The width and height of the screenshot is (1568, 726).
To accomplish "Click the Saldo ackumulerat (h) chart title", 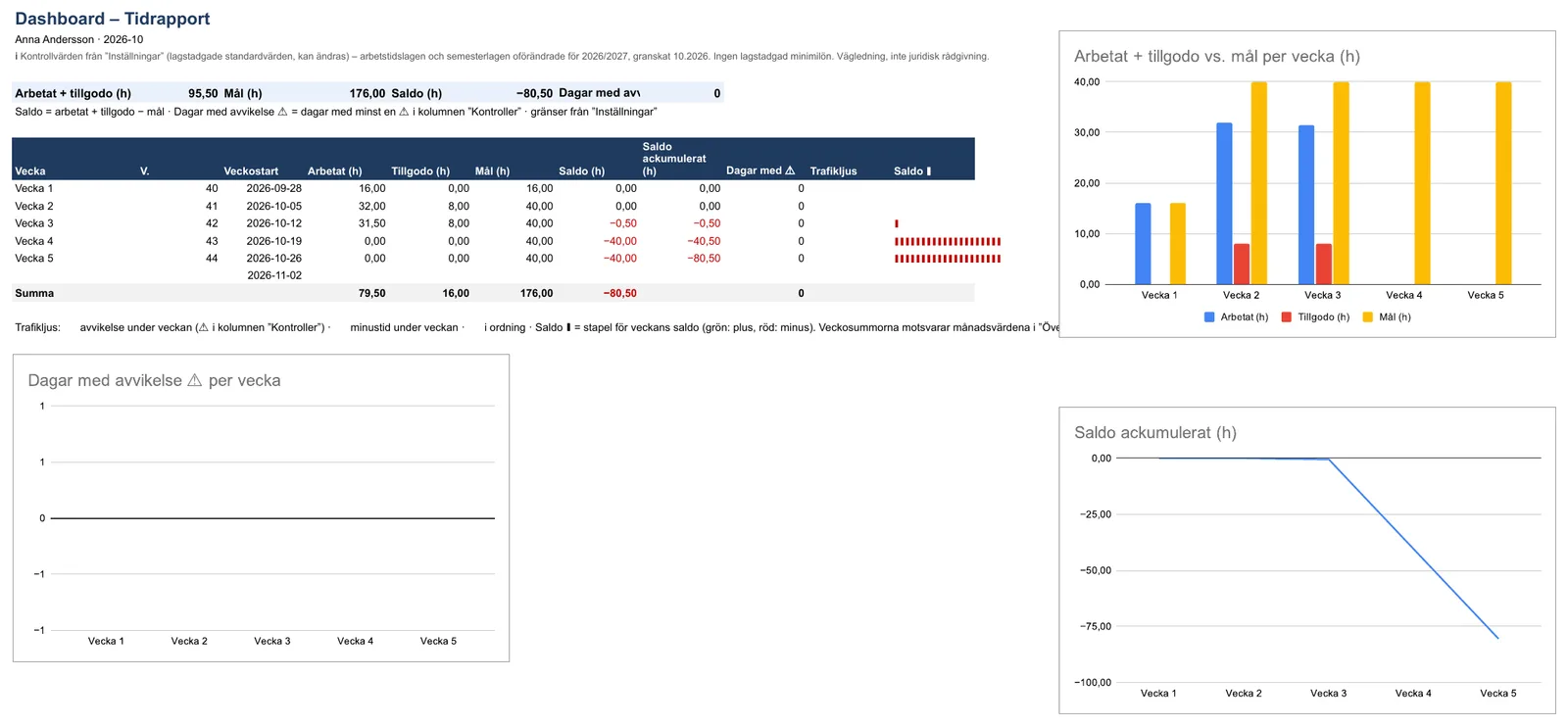I will tap(1155, 432).
